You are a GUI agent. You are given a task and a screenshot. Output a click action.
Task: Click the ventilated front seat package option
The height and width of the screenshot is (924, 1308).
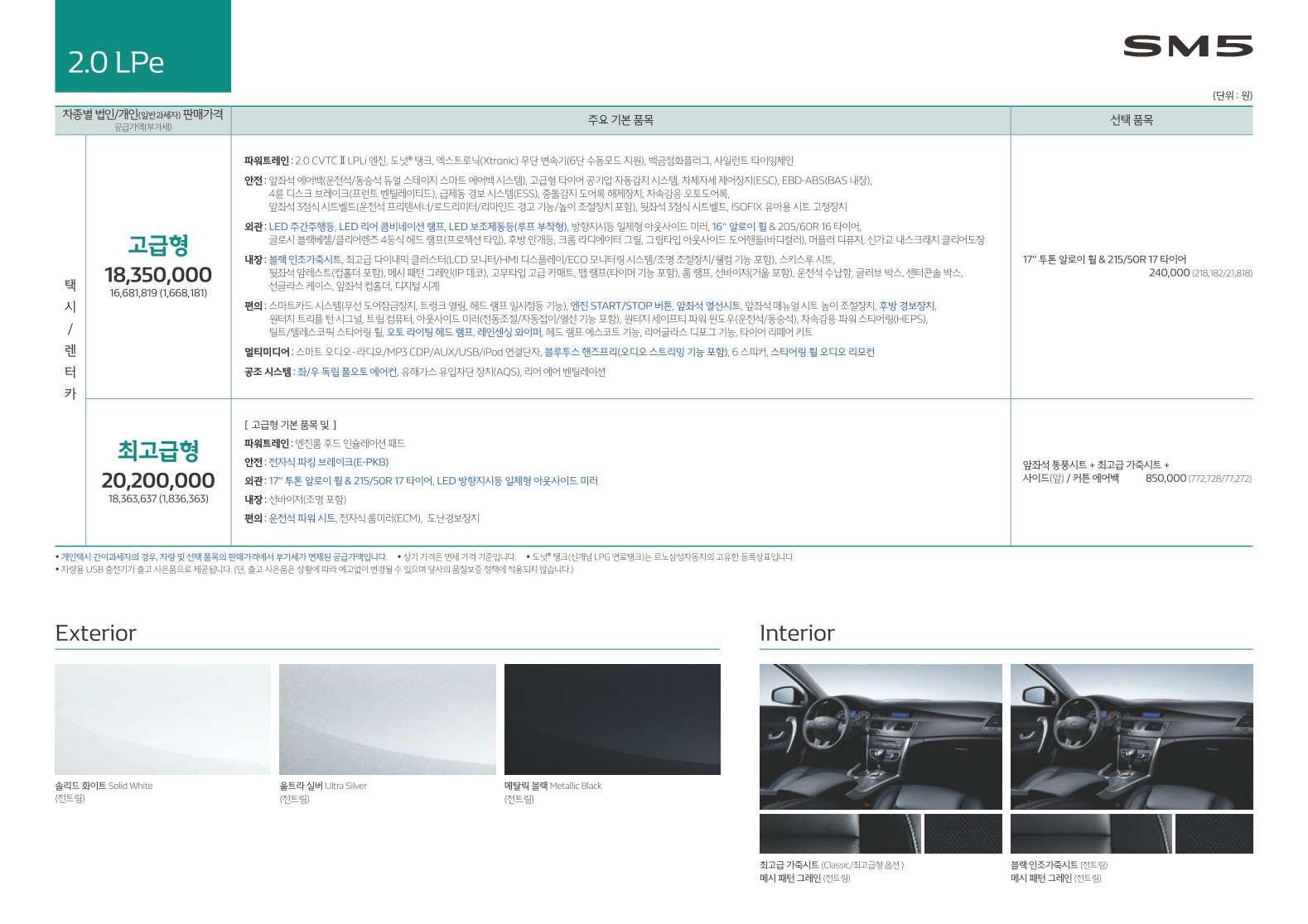coord(1095,466)
